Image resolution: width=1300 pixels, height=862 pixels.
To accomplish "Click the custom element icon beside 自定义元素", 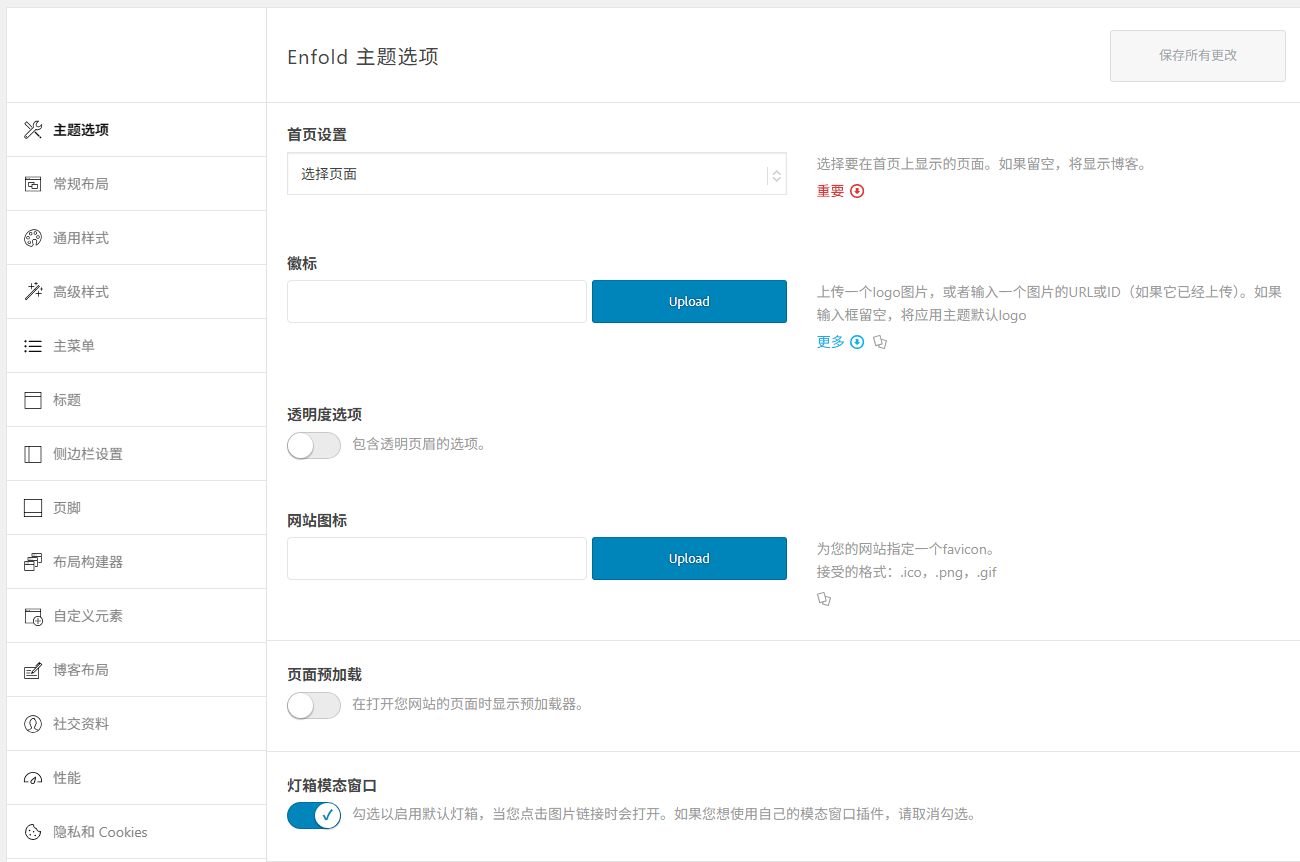I will coord(33,616).
